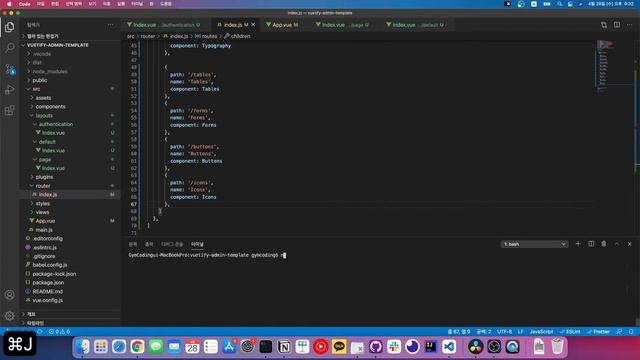Open Slack from the dock
The image size is (640, 360).
tap(394, 347)
